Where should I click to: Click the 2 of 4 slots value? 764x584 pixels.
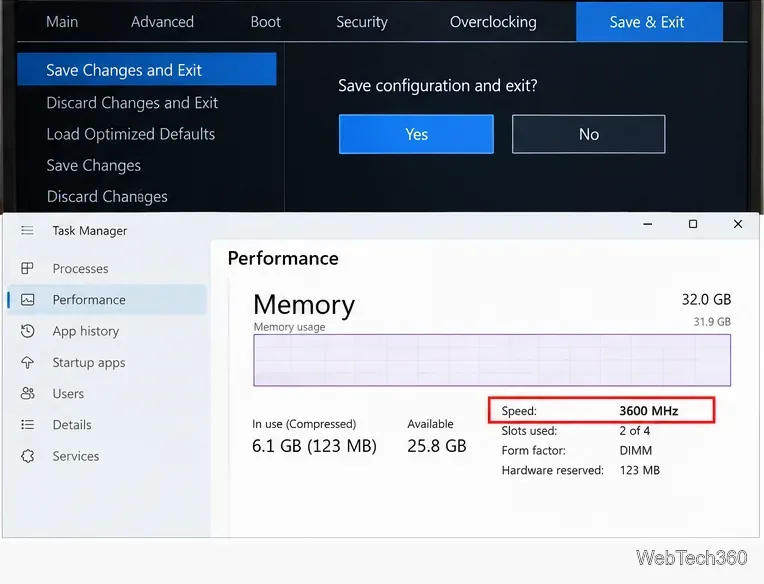coord(634,431)
